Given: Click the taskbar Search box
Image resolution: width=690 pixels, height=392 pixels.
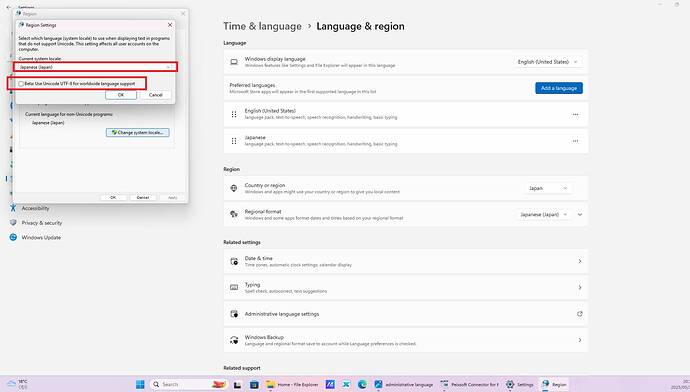Looking at the screenshot, I should pyautogui.click(x=187, y=385).
